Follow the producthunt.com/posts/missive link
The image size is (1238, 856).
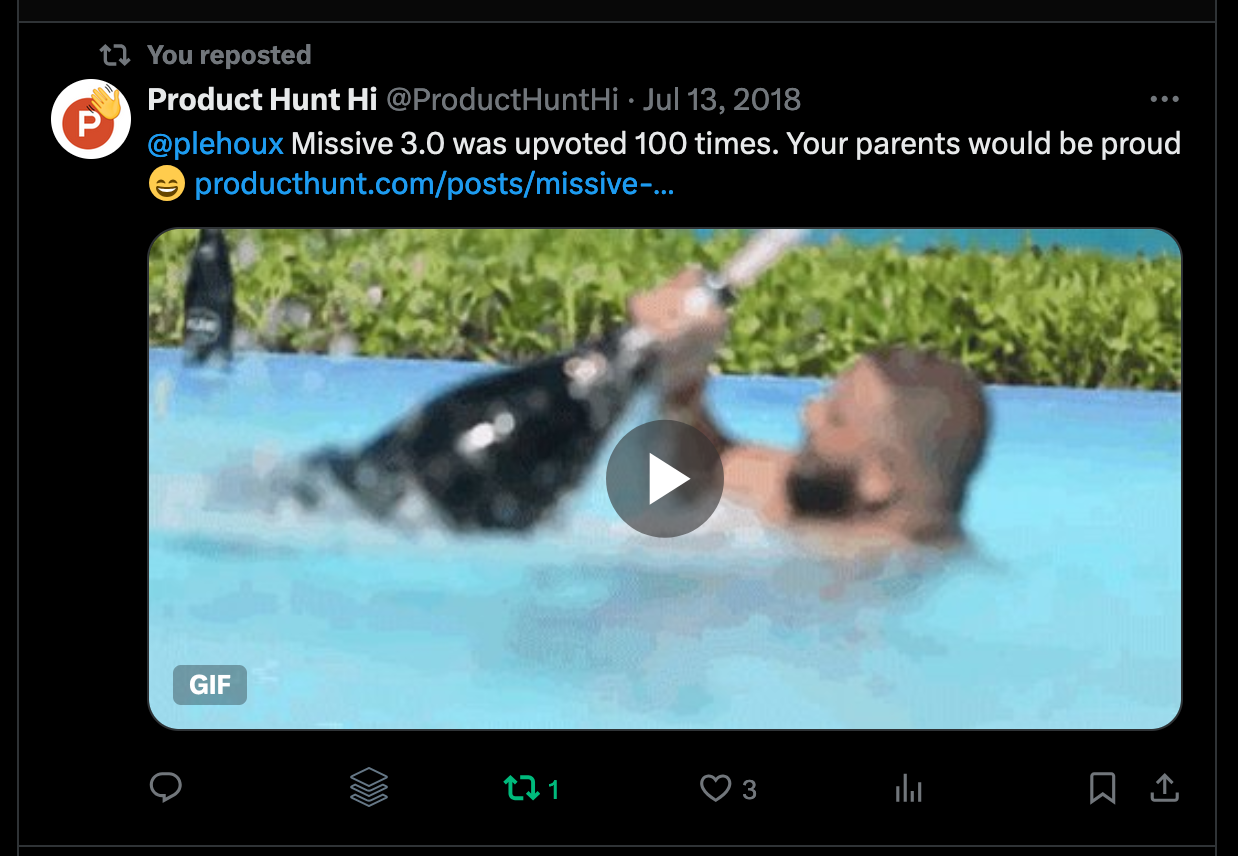pyautogui.click(x=434, y=184)
